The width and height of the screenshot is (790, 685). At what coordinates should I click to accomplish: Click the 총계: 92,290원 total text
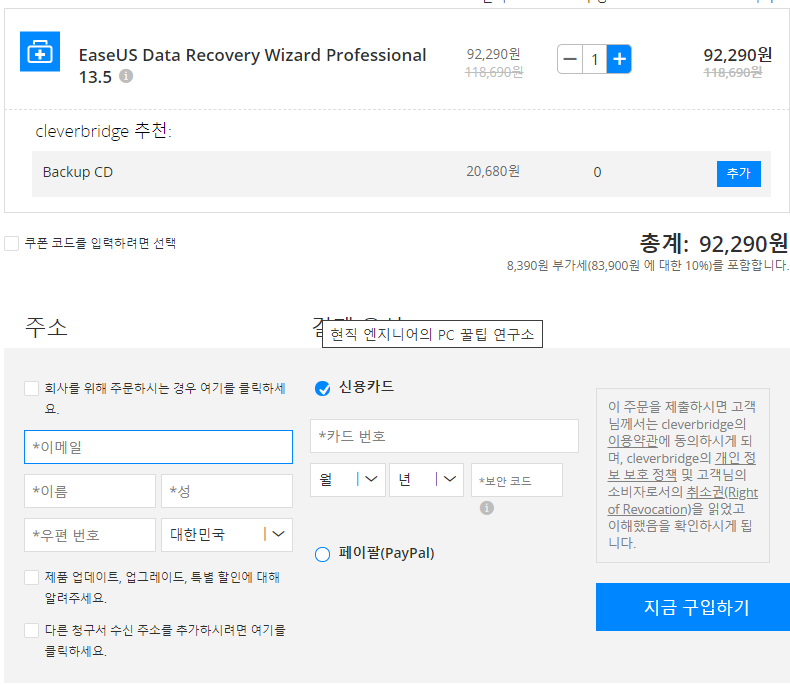click(x=713, y=244)
